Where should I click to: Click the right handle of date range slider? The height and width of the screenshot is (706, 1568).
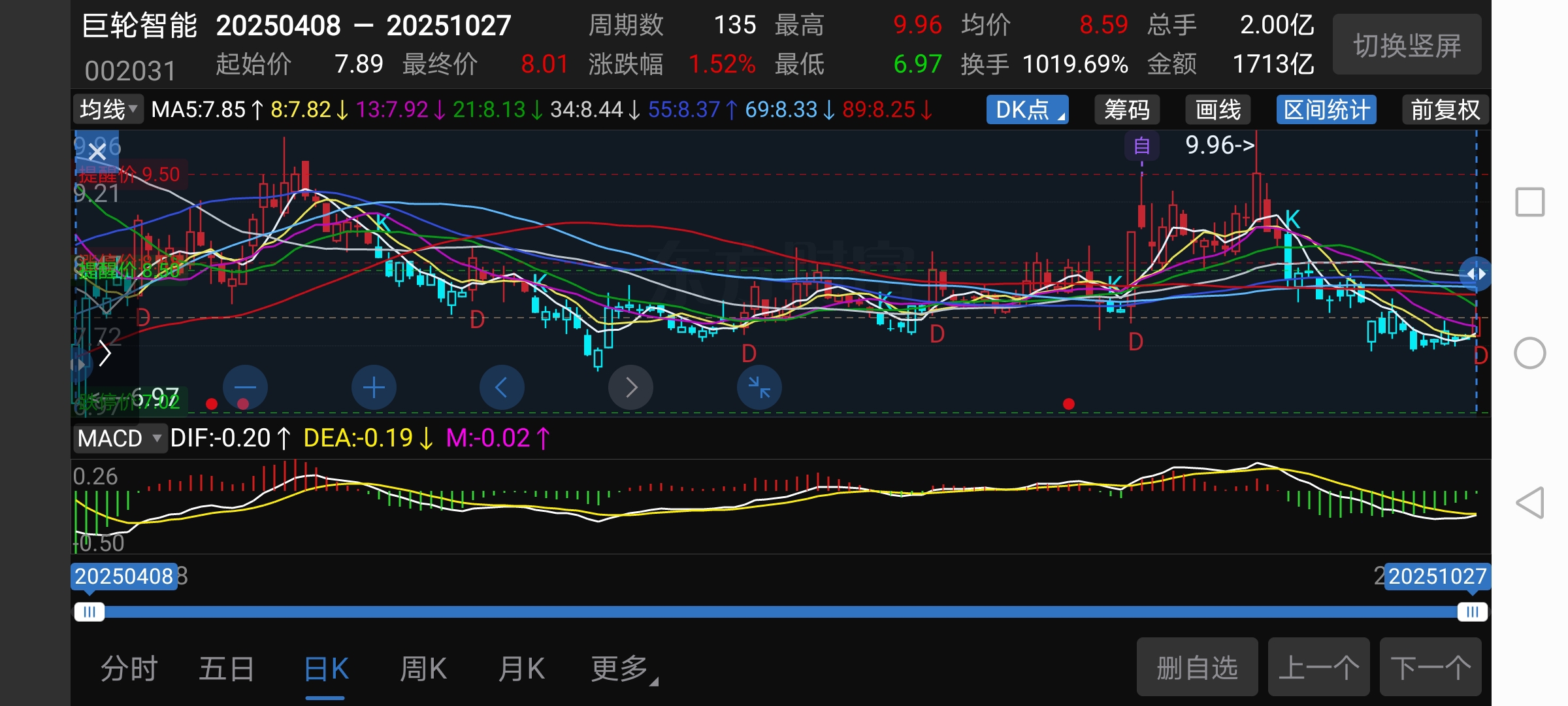pos(1472,612)
